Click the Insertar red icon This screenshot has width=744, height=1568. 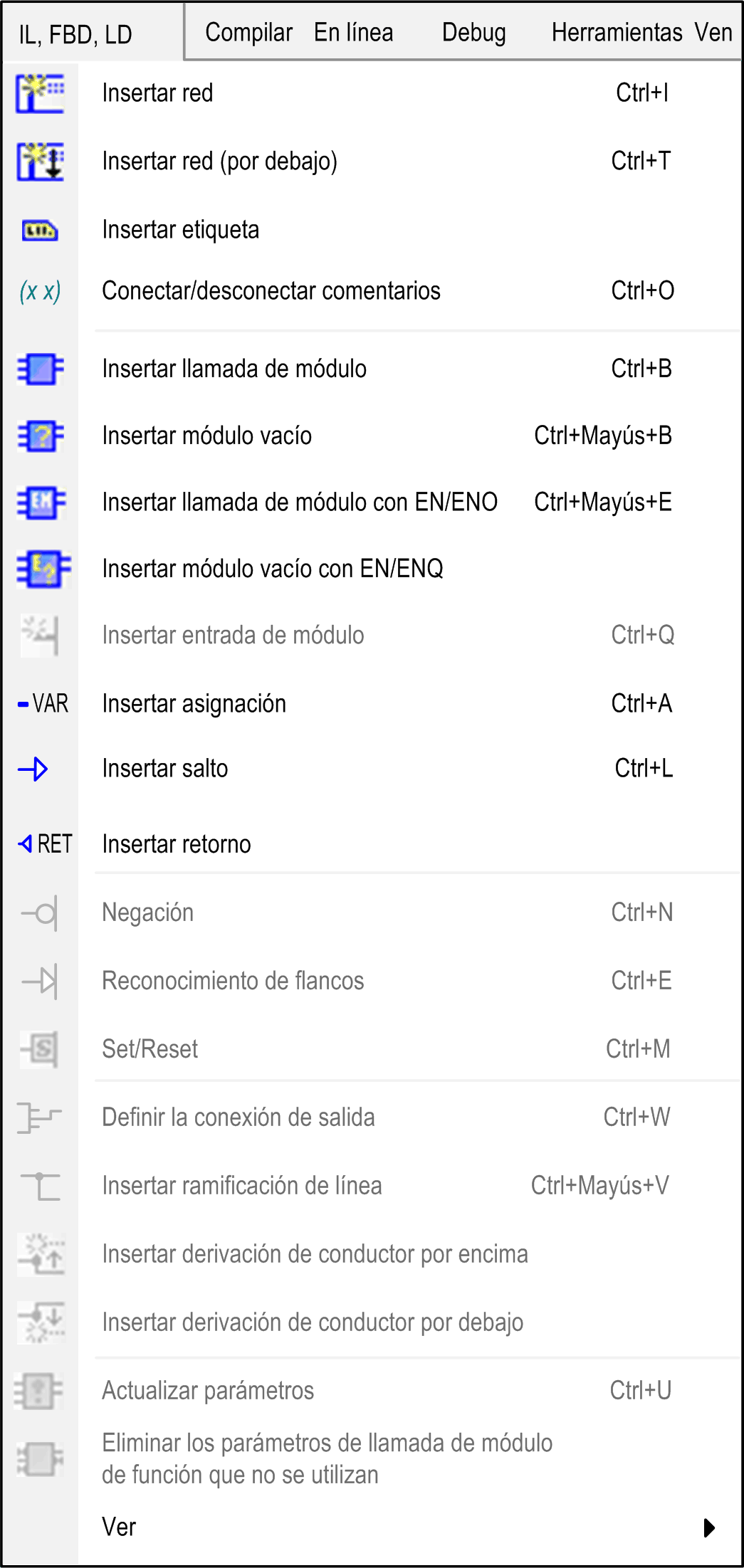(41, 93)
